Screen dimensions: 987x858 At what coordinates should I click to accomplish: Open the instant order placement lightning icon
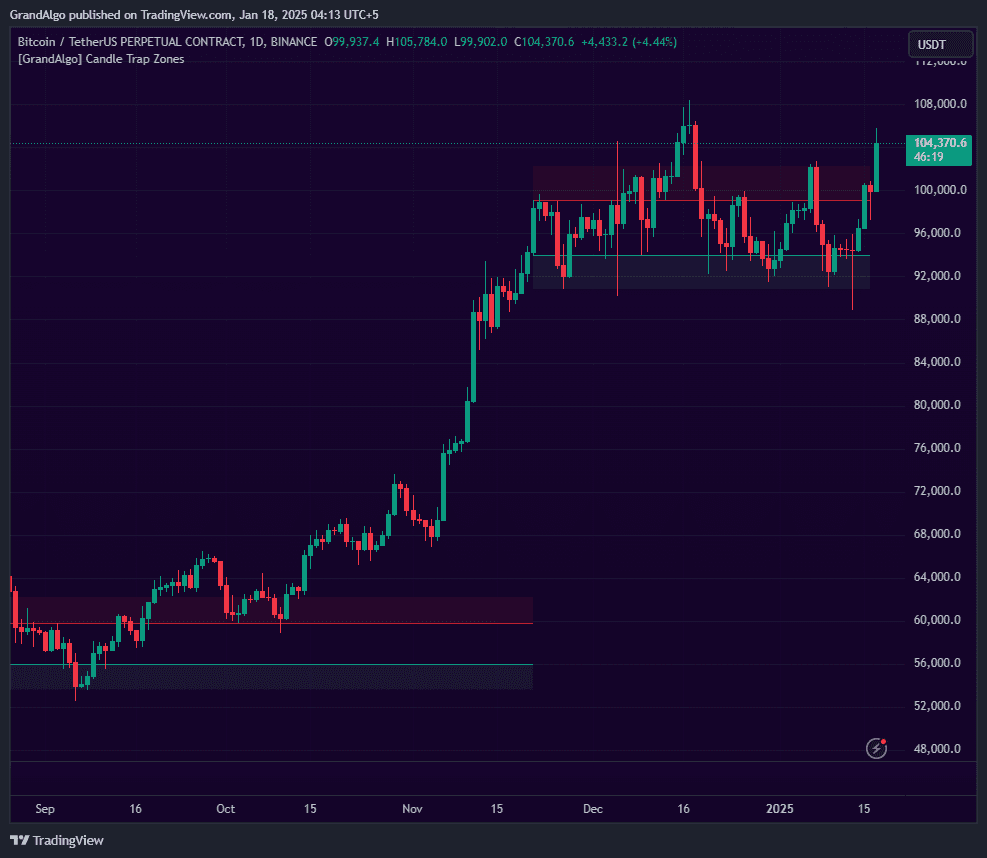click(x=876, y=747)
